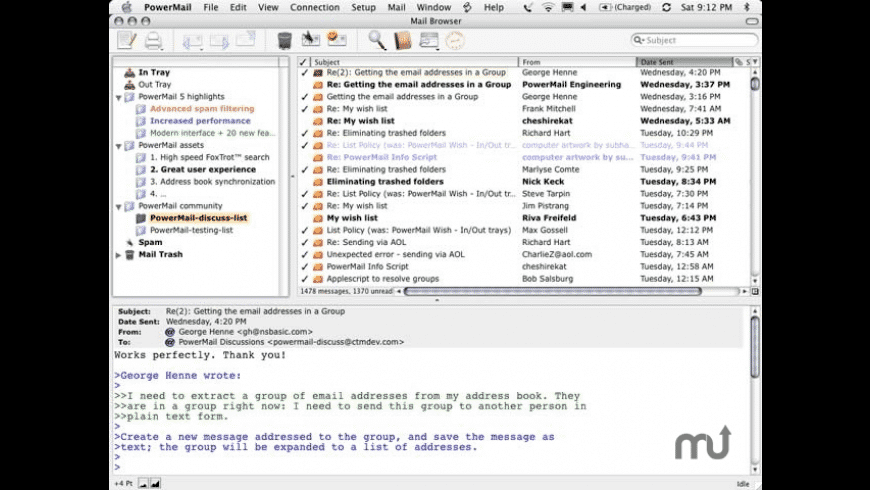Toggle read checkmark for Frank Mitchell's message
The width and height of the screenshot is (870, 490).
point(304,109)
